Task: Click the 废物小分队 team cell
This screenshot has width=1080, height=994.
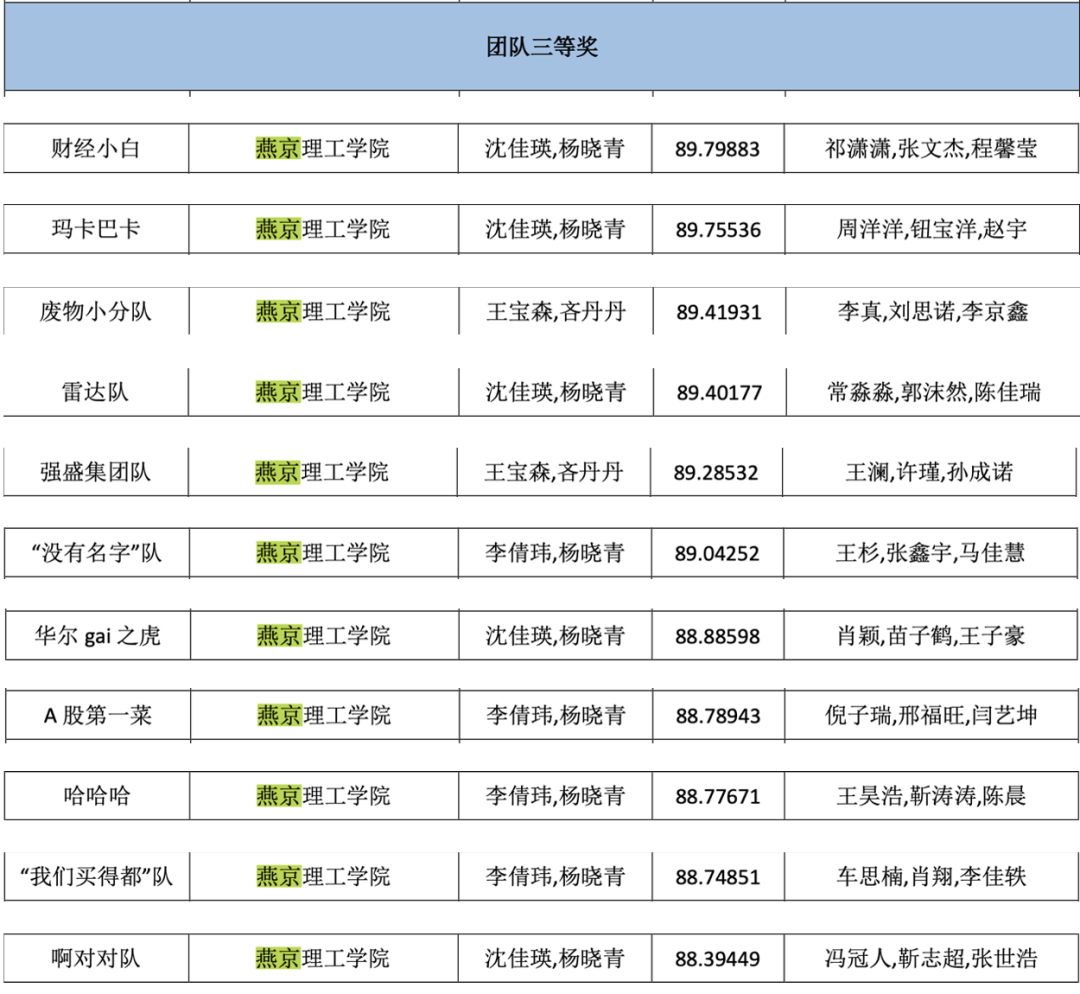Action: pyautogui.click(x=96, y=312)
